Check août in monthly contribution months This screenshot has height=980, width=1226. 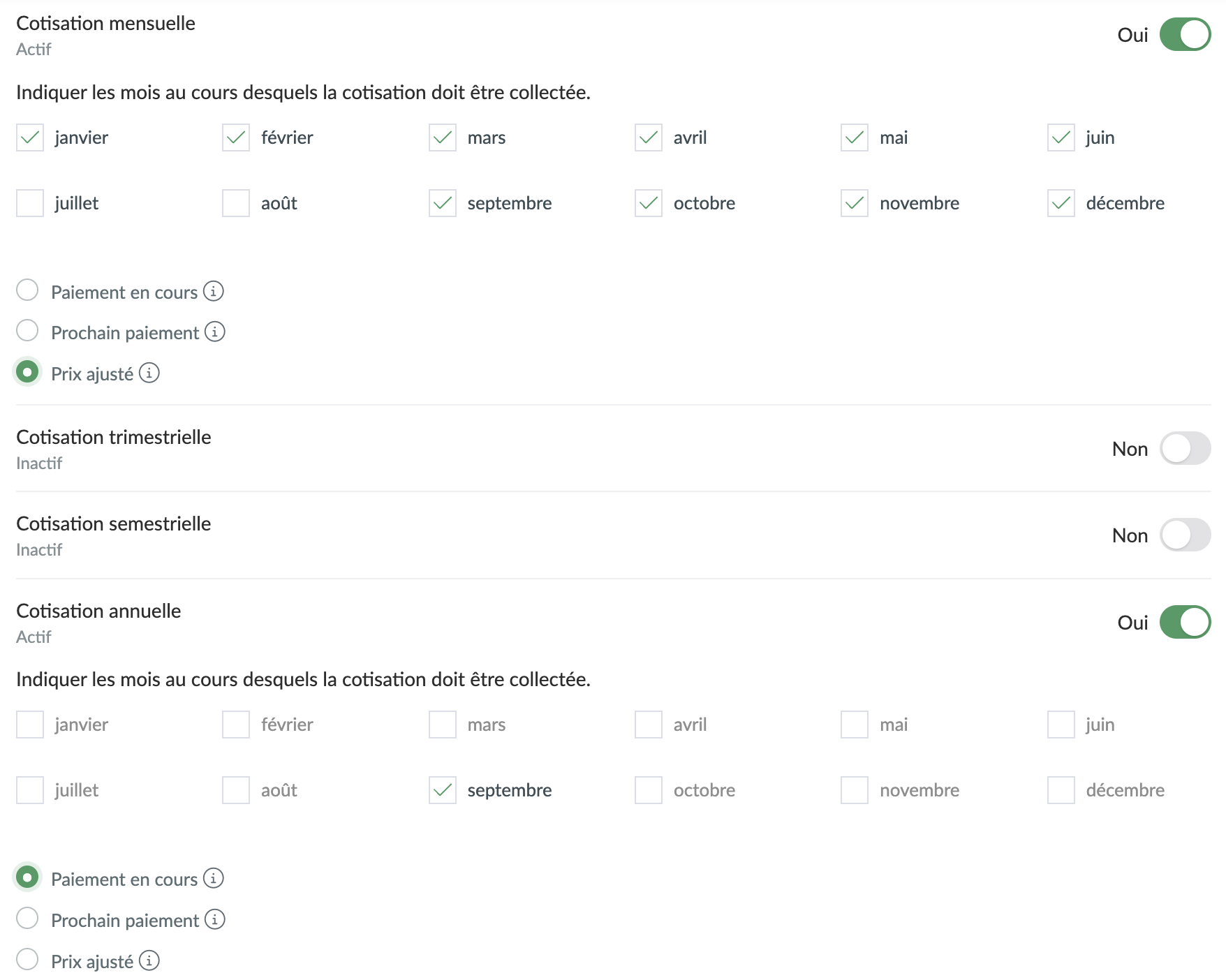(236, 203)
